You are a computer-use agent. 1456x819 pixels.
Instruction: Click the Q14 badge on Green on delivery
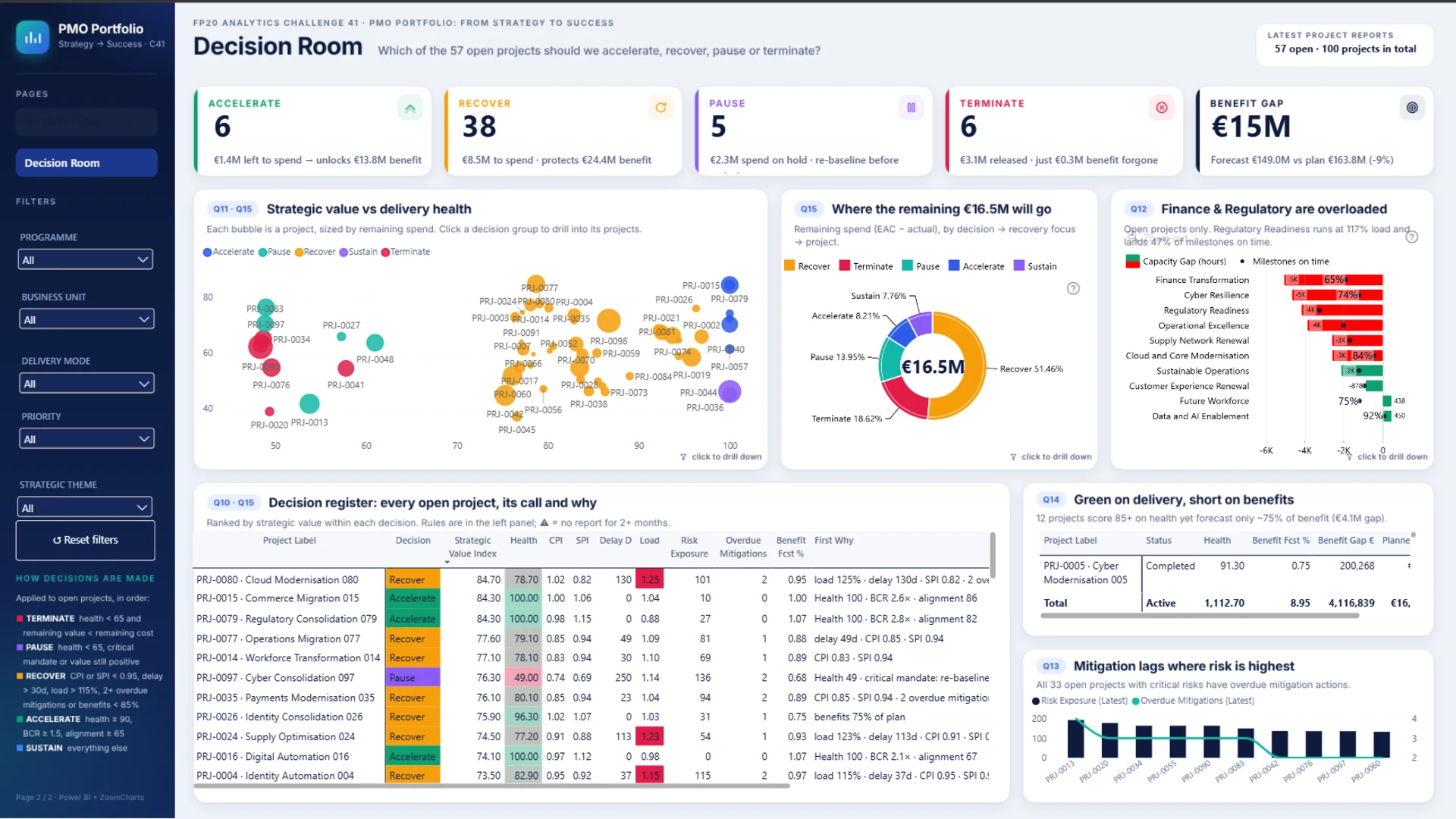[1050, 499]
